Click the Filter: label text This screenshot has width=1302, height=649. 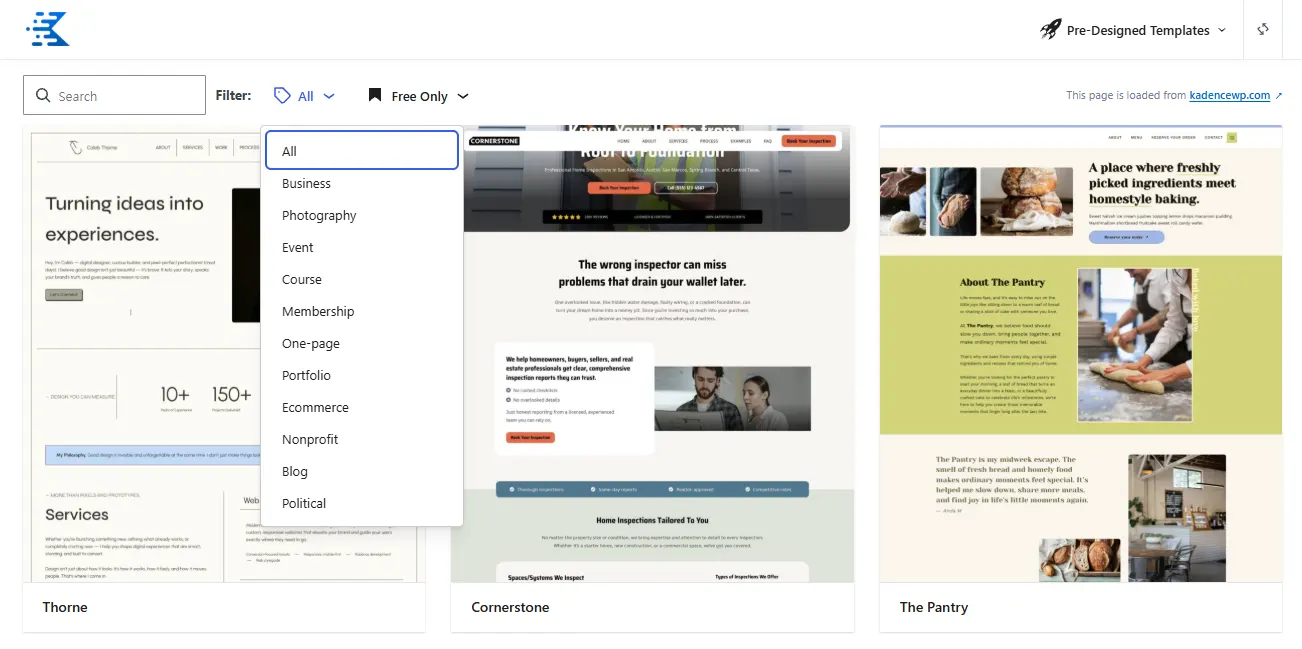(x=234, y=96)
